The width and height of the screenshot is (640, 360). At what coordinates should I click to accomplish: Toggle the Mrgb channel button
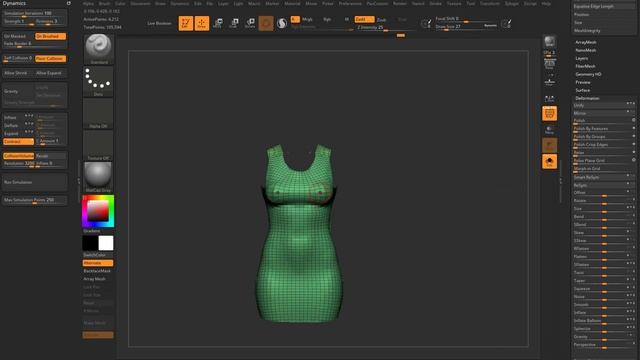(x=307, y=19)
